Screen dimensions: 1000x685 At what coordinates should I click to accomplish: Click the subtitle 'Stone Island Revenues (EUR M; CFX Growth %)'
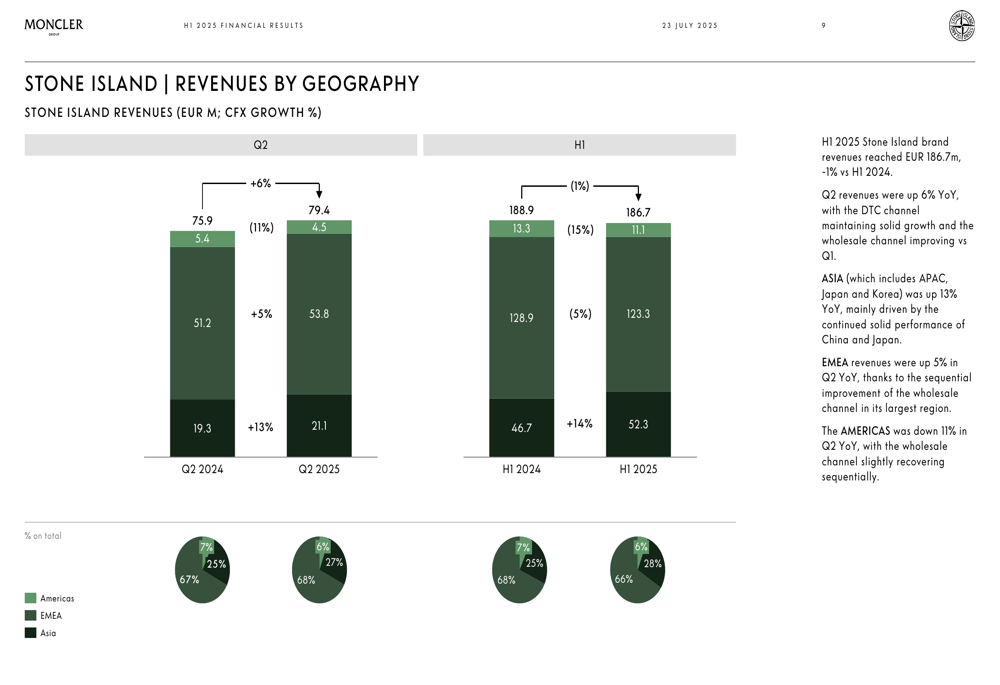(x=173, y=113)
